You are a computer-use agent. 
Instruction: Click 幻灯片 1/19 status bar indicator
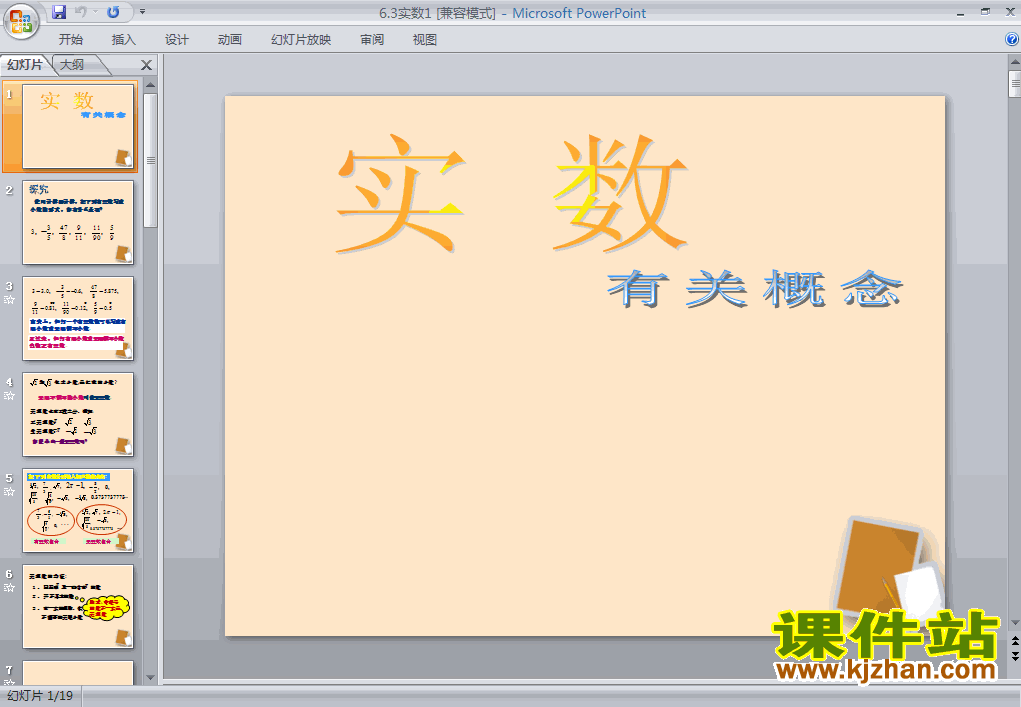click(x=40, y=696)
